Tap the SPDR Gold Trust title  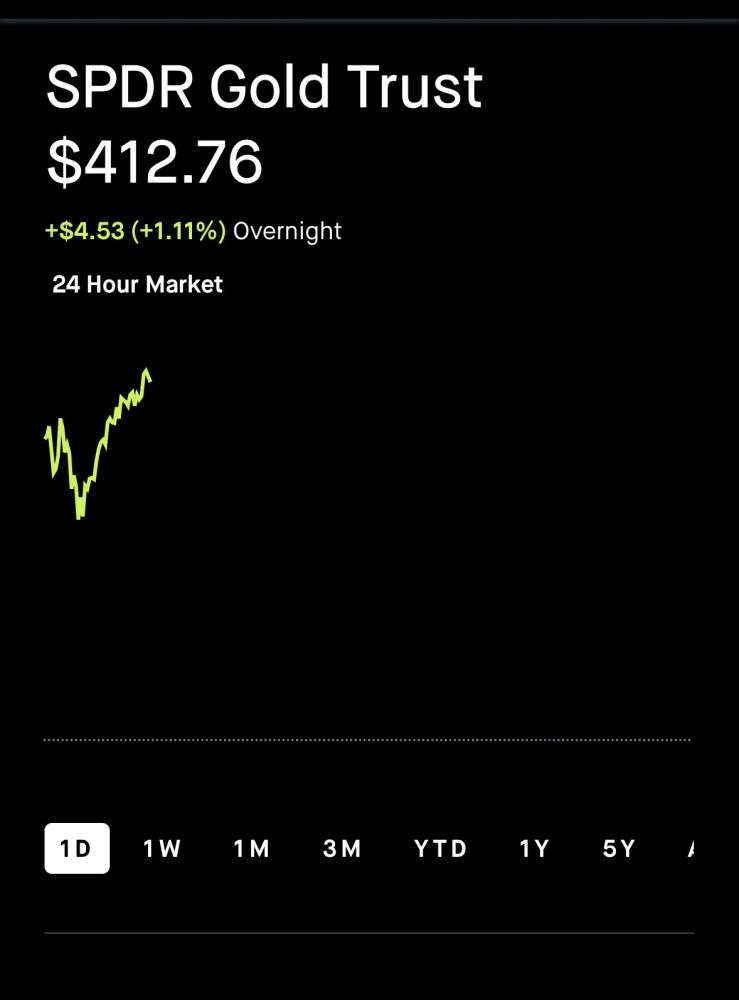[264, 88]
